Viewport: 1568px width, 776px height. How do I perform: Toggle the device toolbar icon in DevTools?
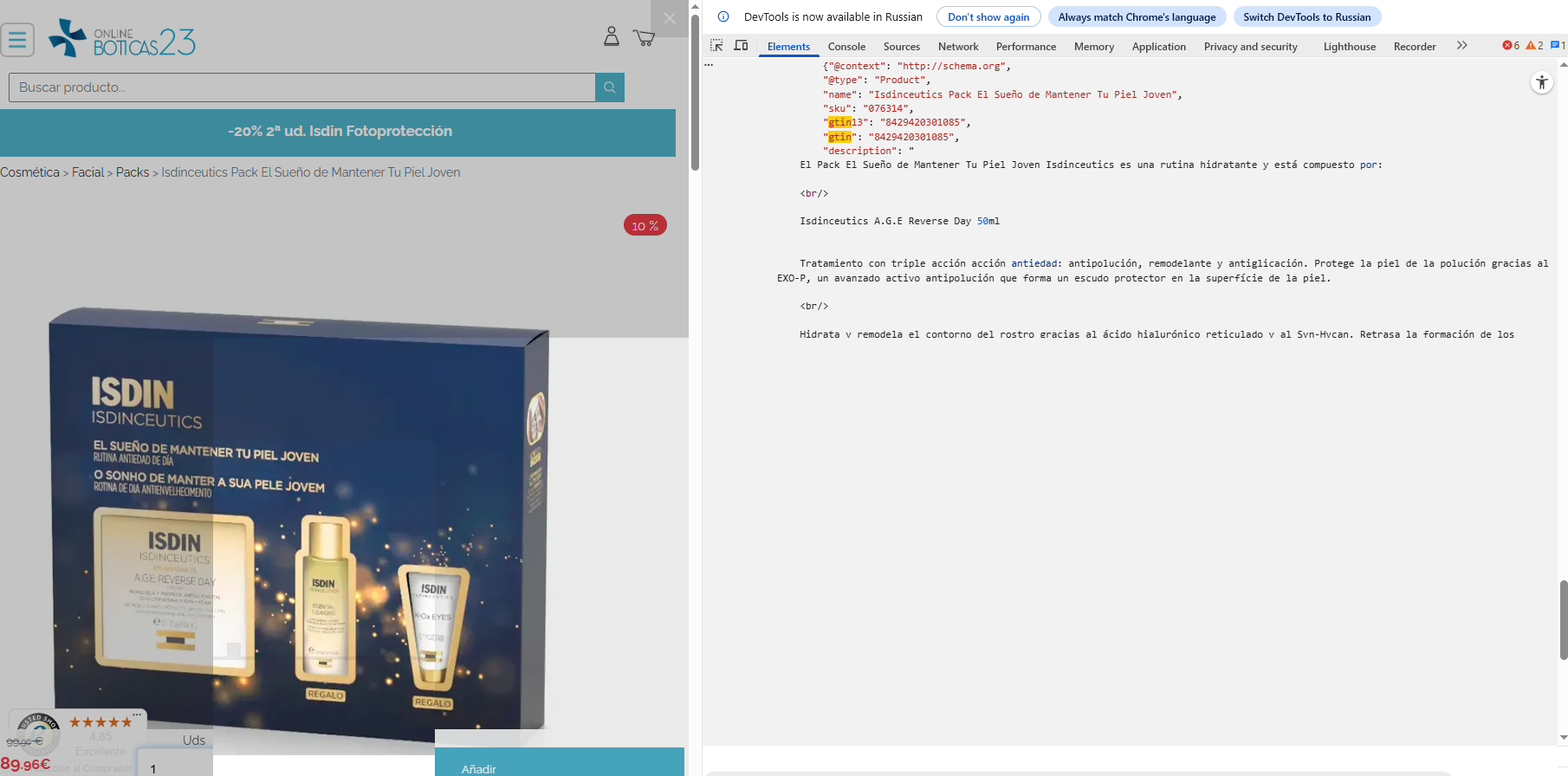[741, 46]
